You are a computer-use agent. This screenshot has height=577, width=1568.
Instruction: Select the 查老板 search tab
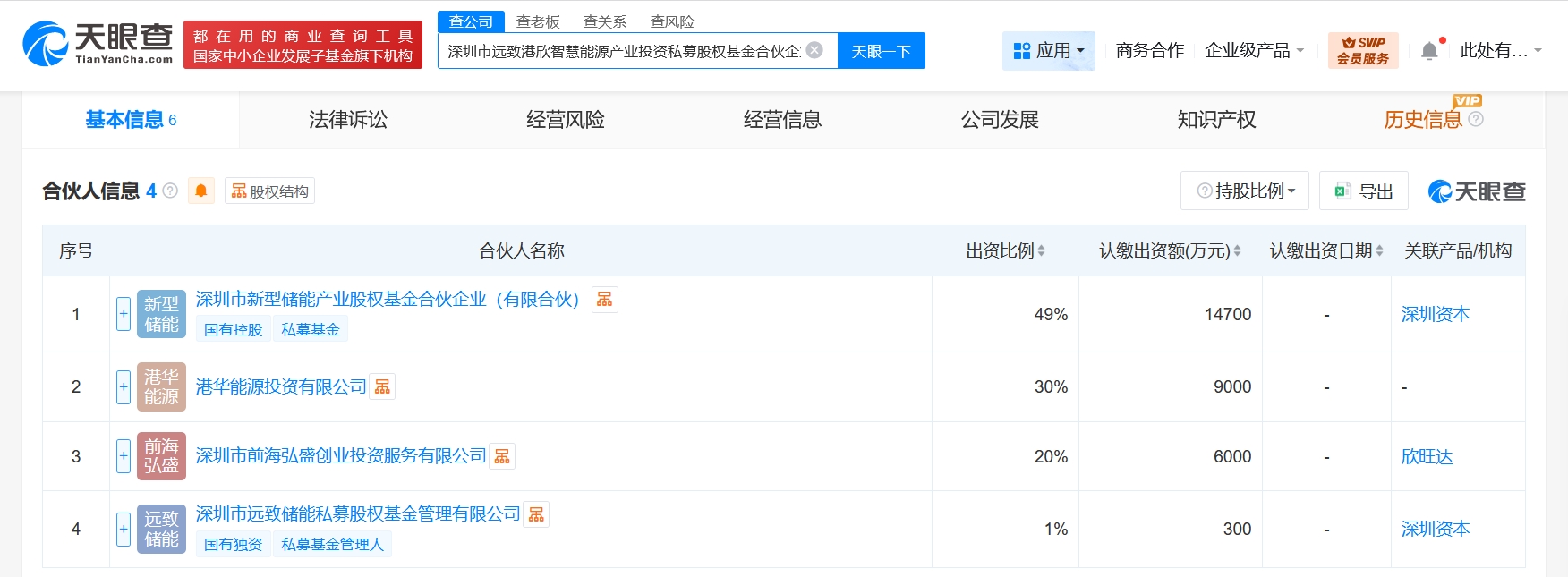(x=538, y=21)
